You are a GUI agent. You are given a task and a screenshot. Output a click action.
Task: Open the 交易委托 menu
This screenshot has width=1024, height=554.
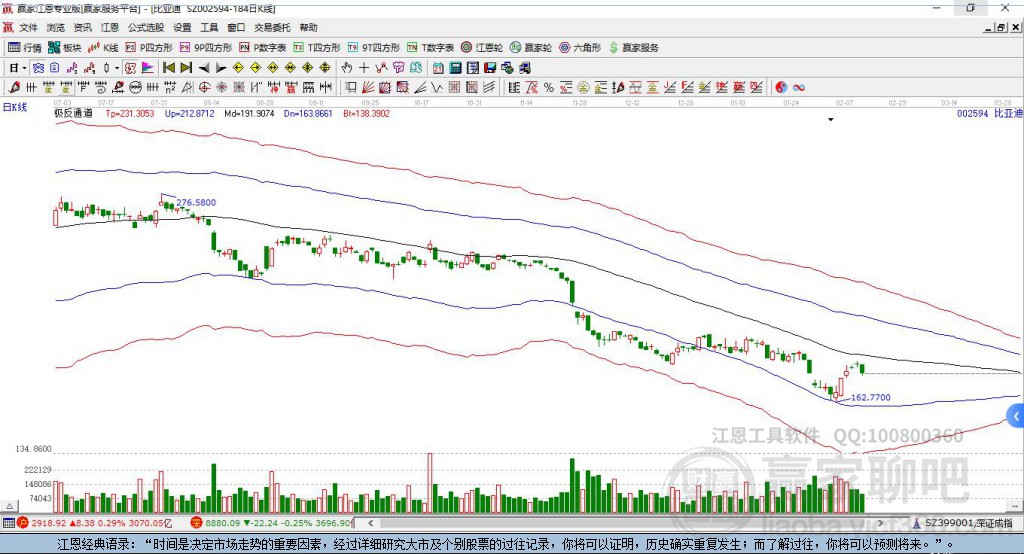272,27
